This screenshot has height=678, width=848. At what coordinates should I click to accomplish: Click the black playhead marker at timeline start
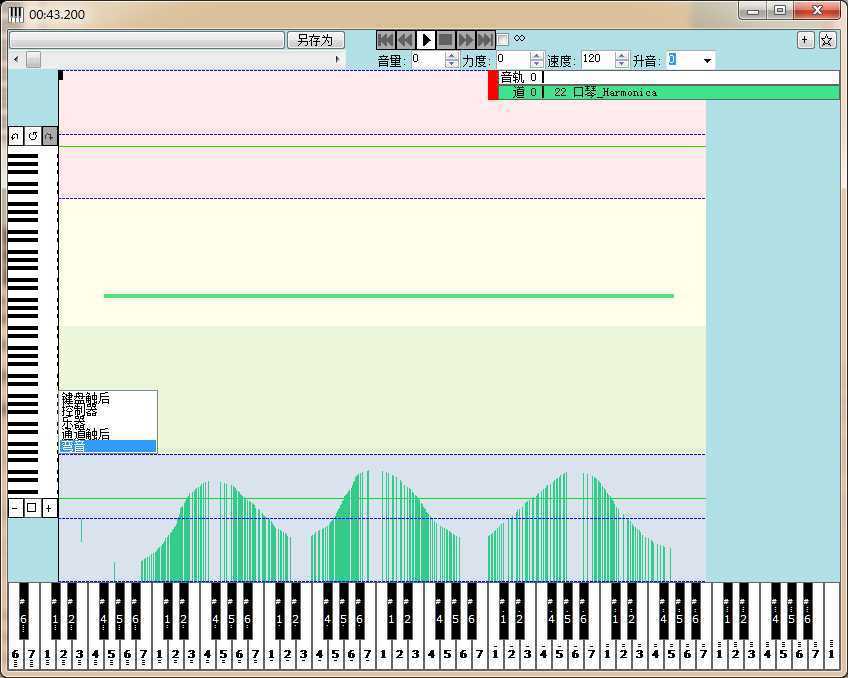click(x=61, y=75)
